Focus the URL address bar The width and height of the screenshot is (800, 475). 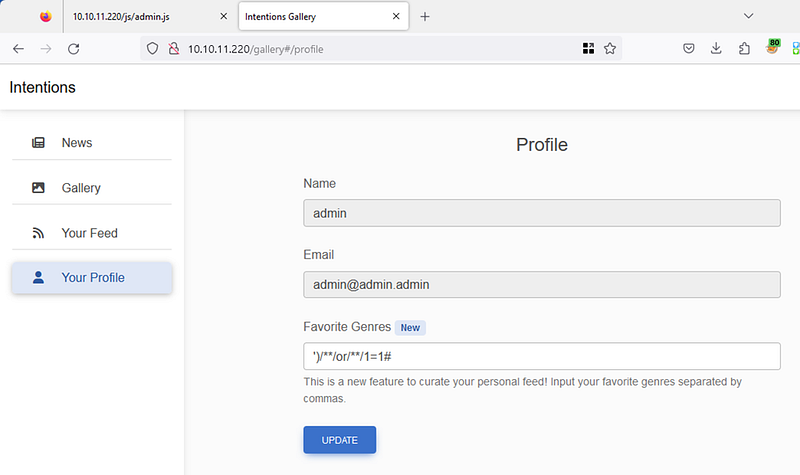[383, 49]
